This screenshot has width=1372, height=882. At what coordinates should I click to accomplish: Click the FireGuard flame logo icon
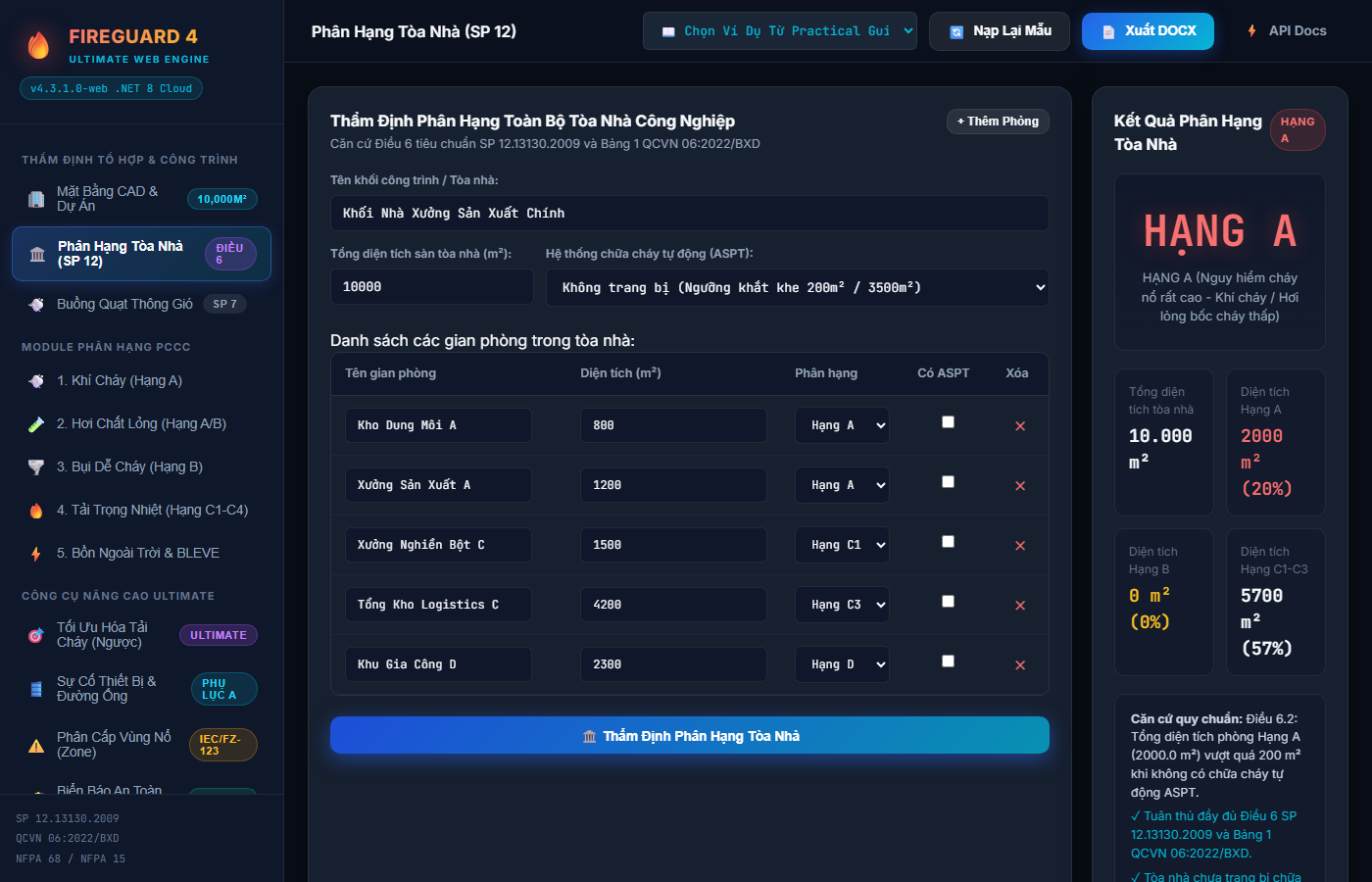tap(38, 45)
